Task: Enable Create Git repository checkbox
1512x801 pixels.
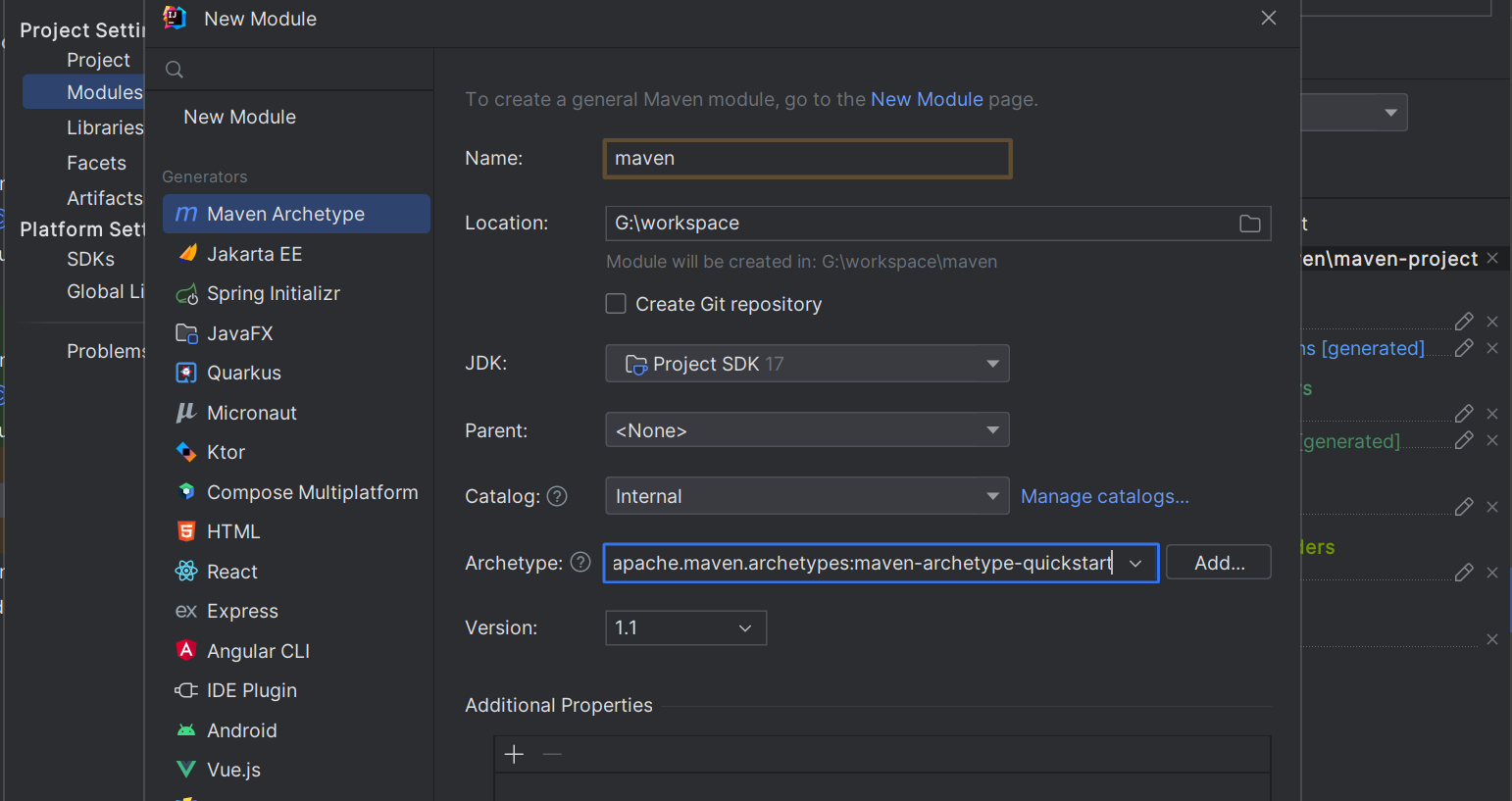Action: point(616,304)
